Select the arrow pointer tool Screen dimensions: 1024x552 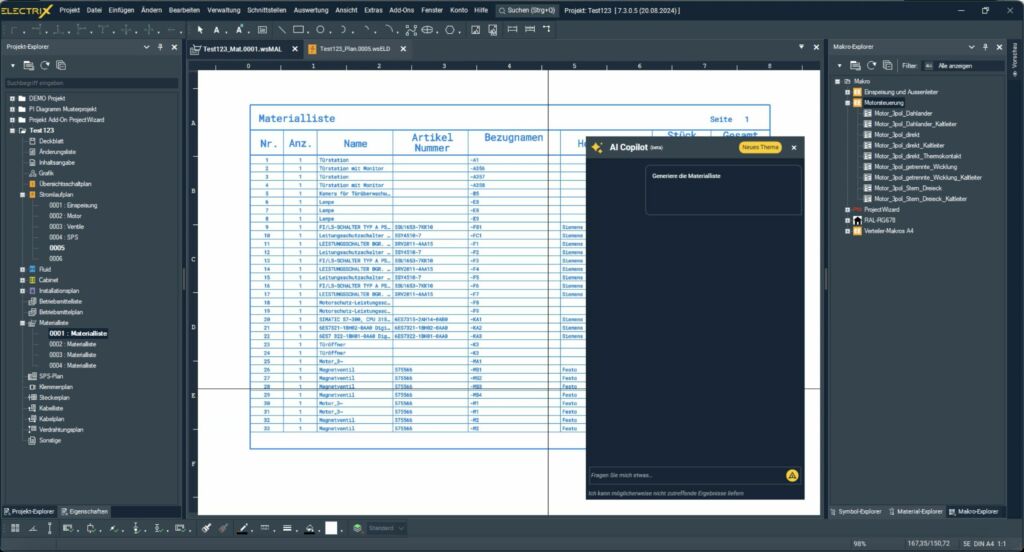pos(200,30)
